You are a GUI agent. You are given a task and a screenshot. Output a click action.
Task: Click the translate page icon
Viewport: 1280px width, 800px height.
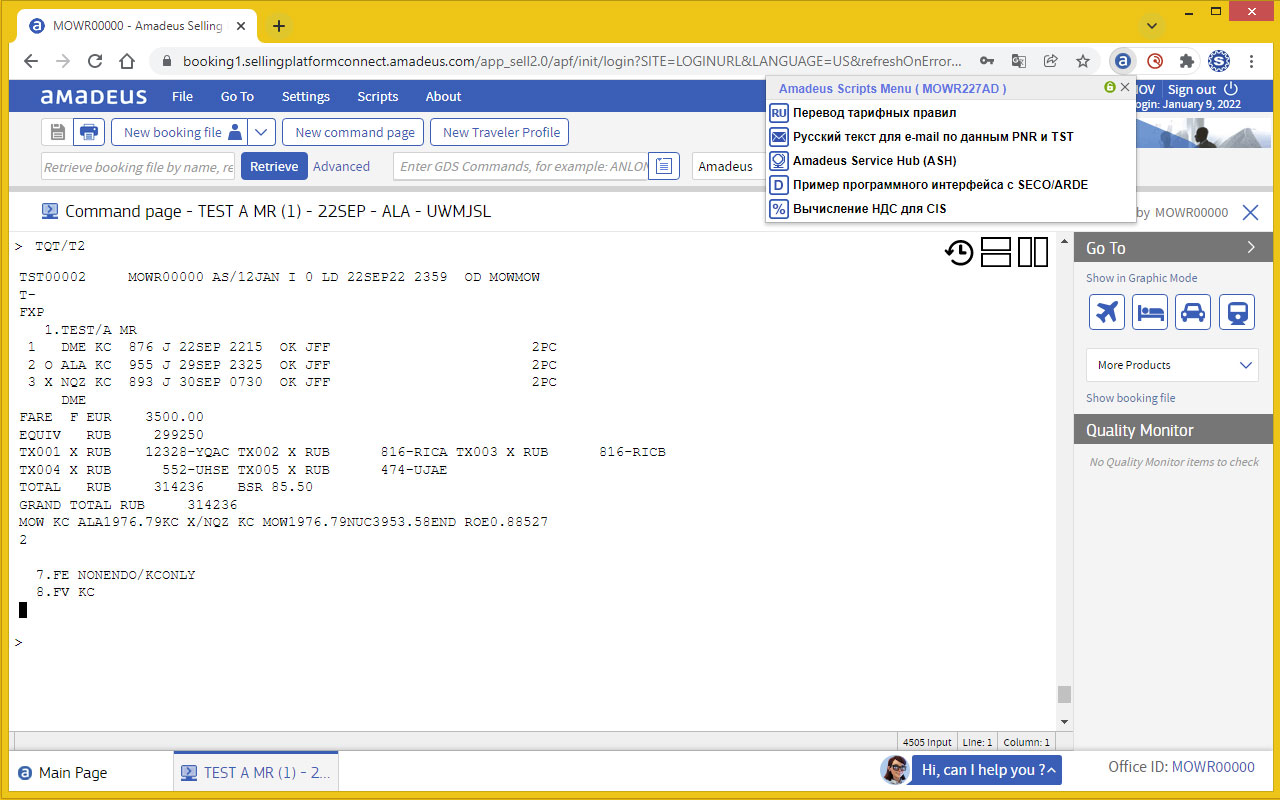click(1019, 61)
